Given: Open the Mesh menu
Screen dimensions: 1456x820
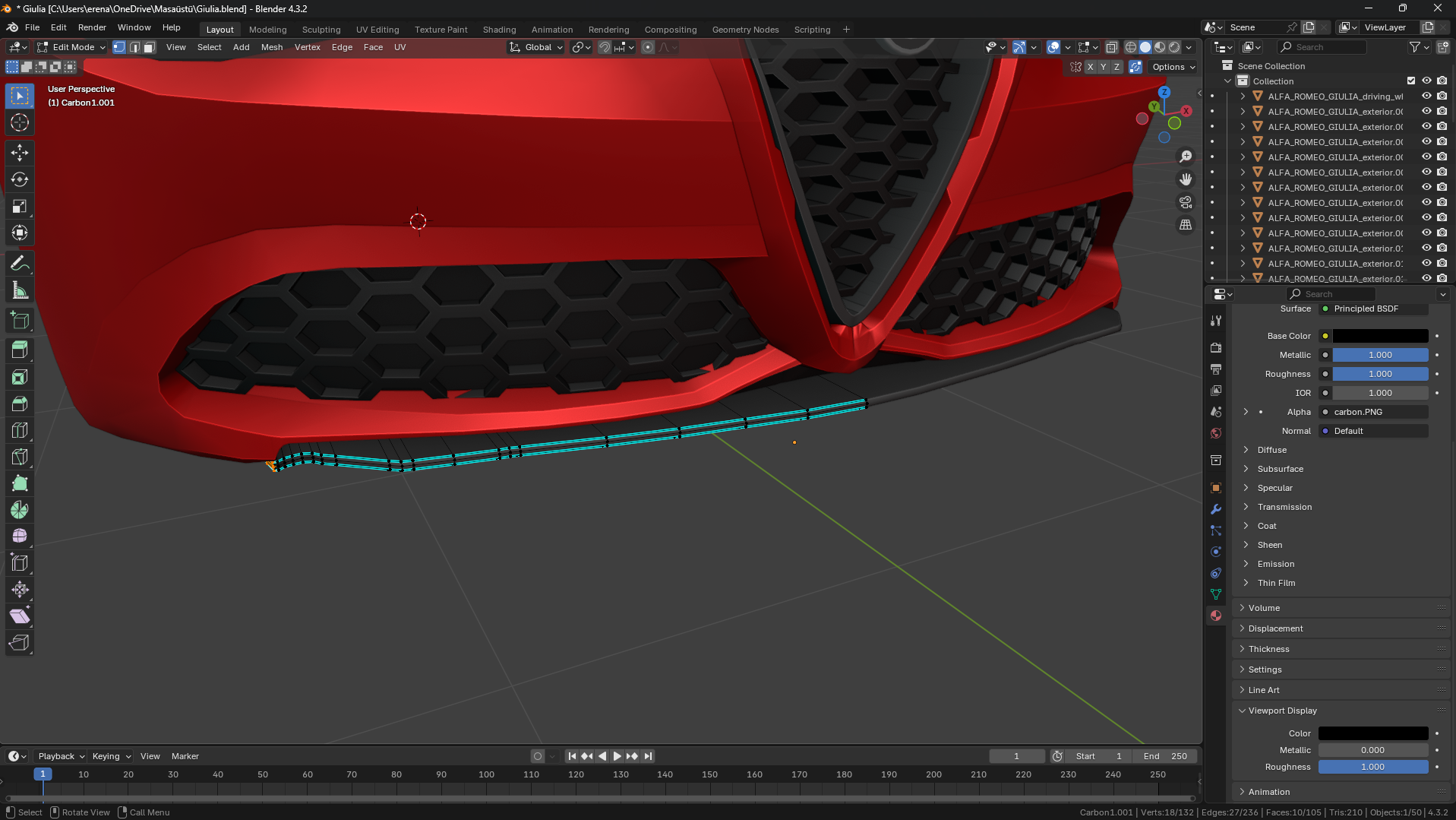Looking at the screenshot, I should (271, 47).
